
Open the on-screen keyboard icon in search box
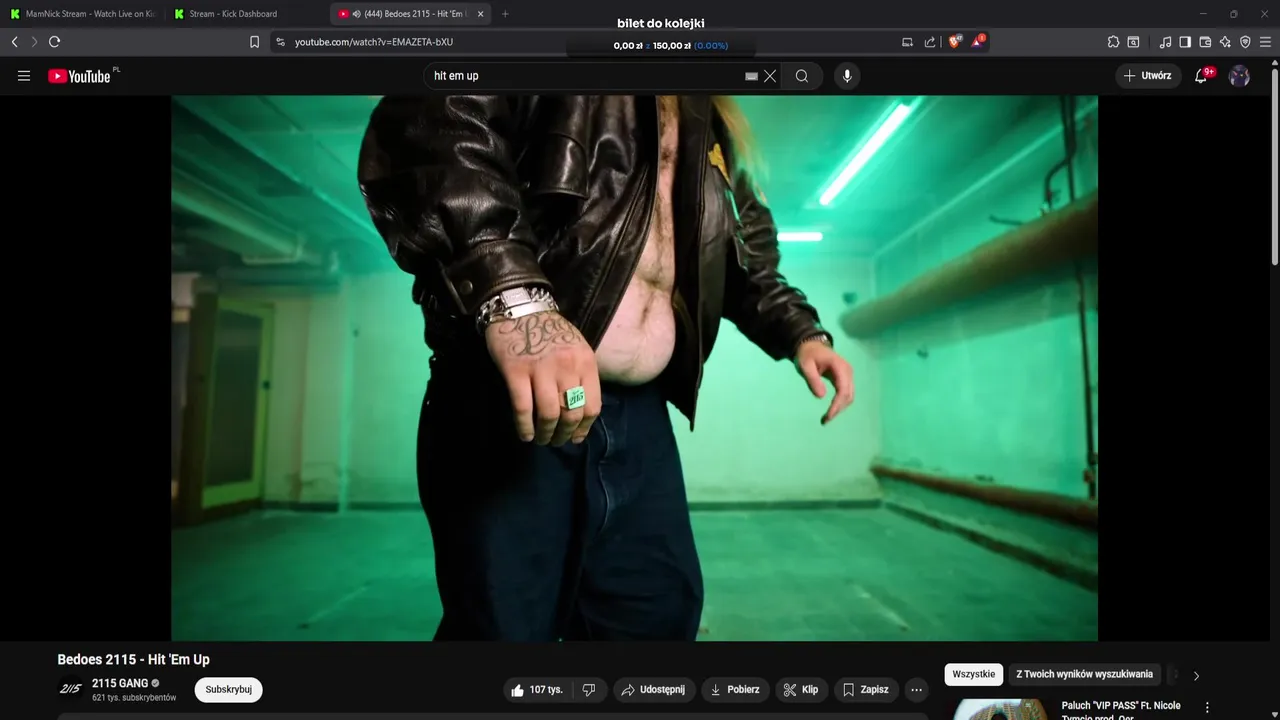pos(751,76)
